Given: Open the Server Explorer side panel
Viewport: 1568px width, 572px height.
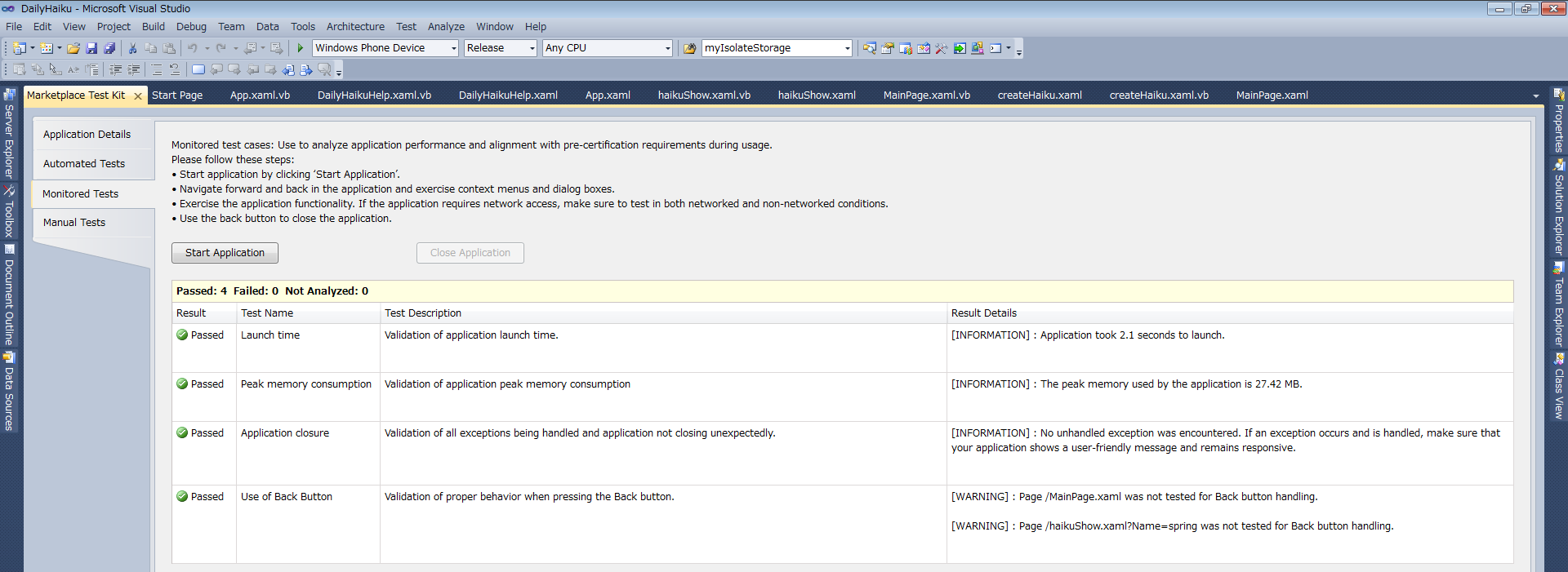Looking at the screenshot, I should click(9, 135).
